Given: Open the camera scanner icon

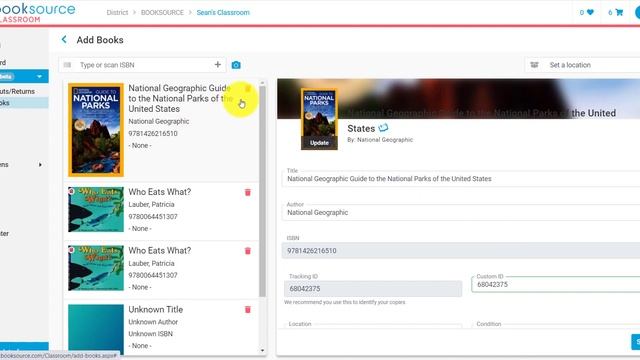Looking at the screenshot, I should (236, 65).
